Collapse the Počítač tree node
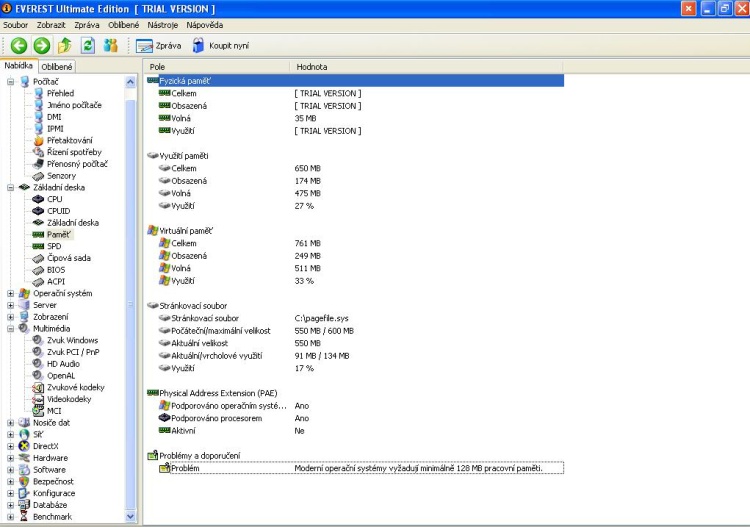The image size is (750, 527). pyautogui.click(x=11, y=82)
